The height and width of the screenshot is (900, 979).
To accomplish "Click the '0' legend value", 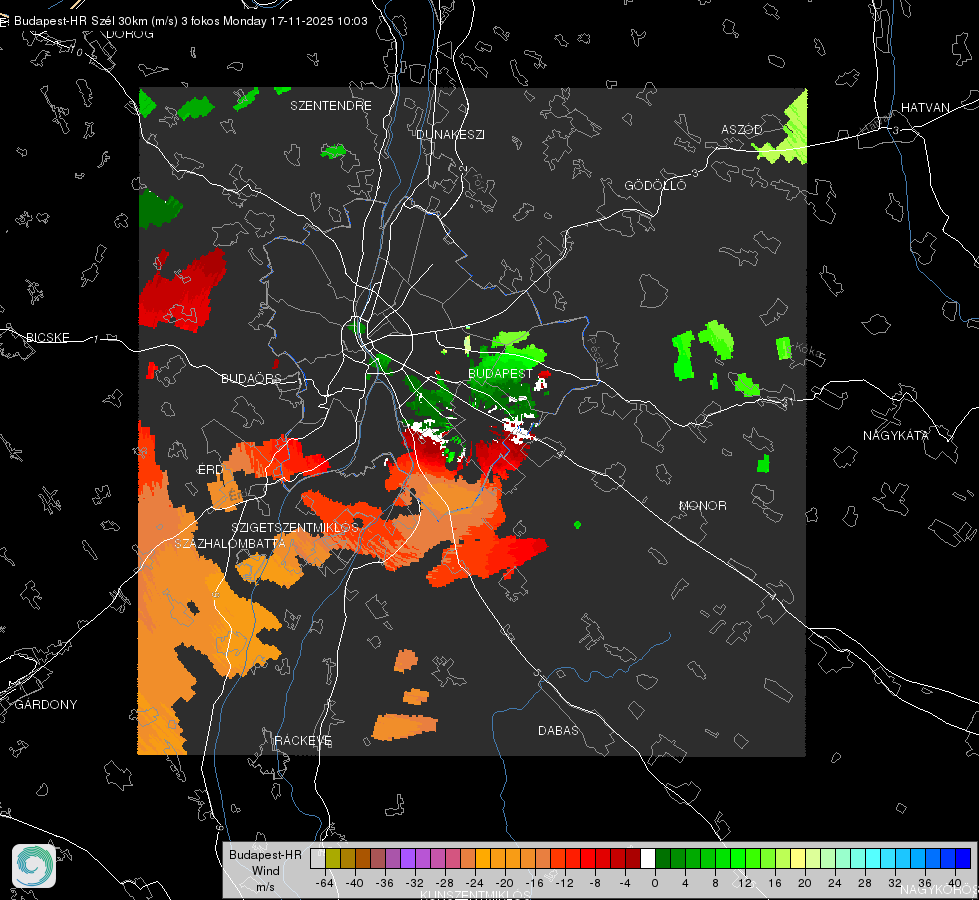I will tap(654, 883).
